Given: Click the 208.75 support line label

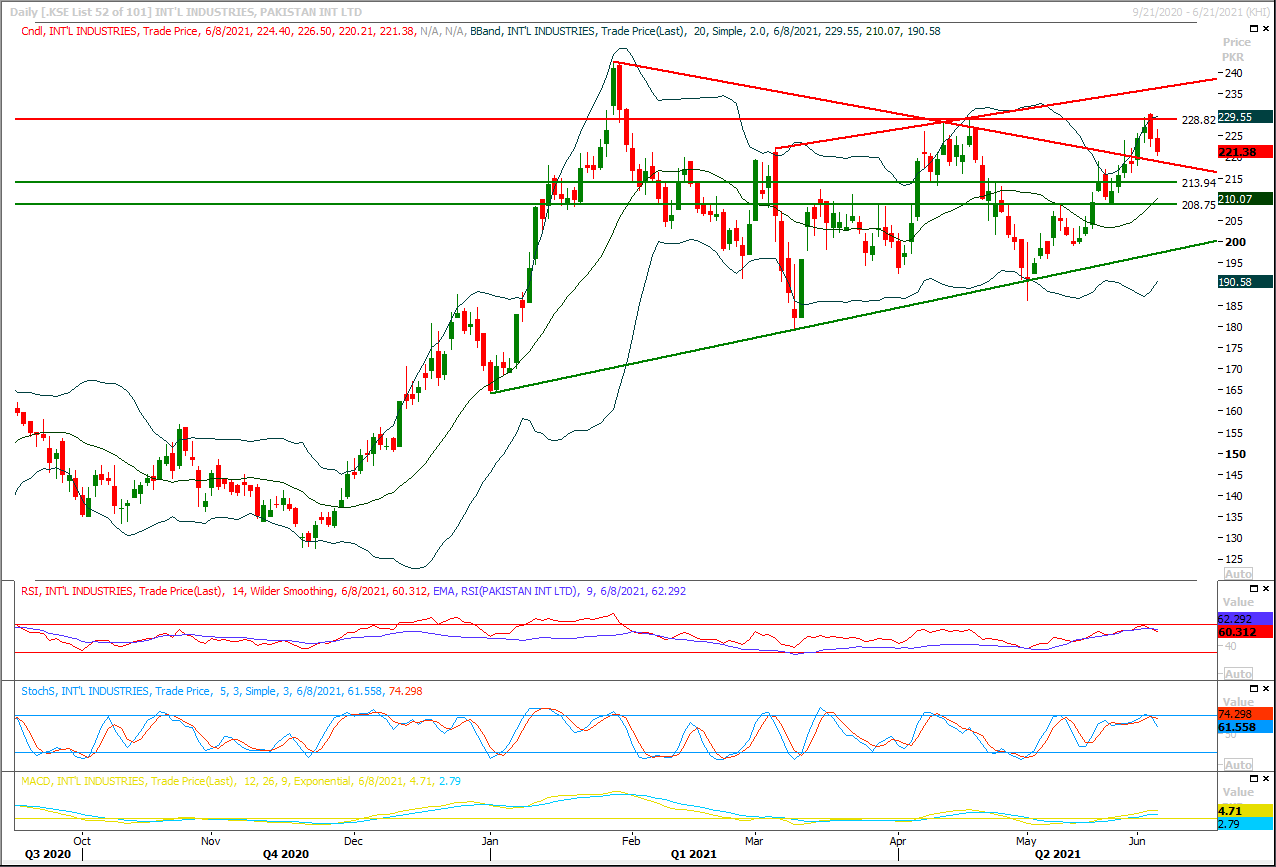Looking at the screenshot, I should tap(1197, 204).
